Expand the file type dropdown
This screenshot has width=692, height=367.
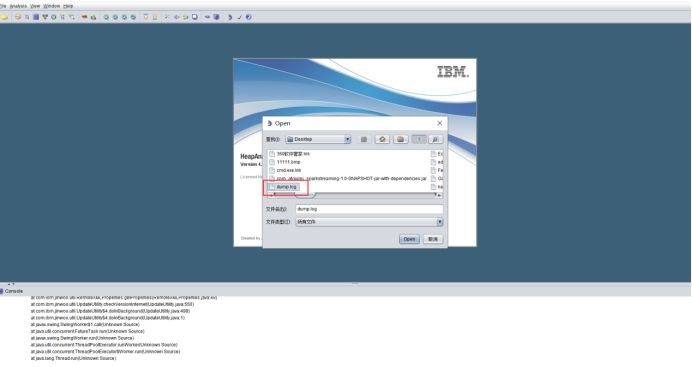pyautogui.click(x=440, y=222)
